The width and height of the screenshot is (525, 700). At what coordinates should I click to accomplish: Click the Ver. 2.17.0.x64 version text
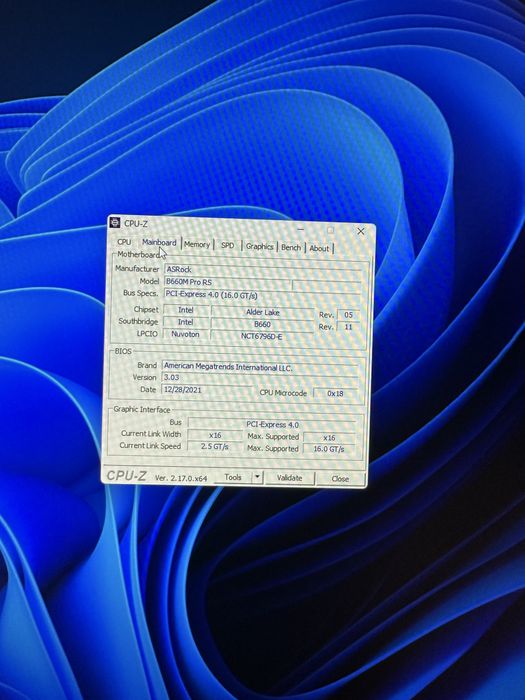tap(181, 478)
